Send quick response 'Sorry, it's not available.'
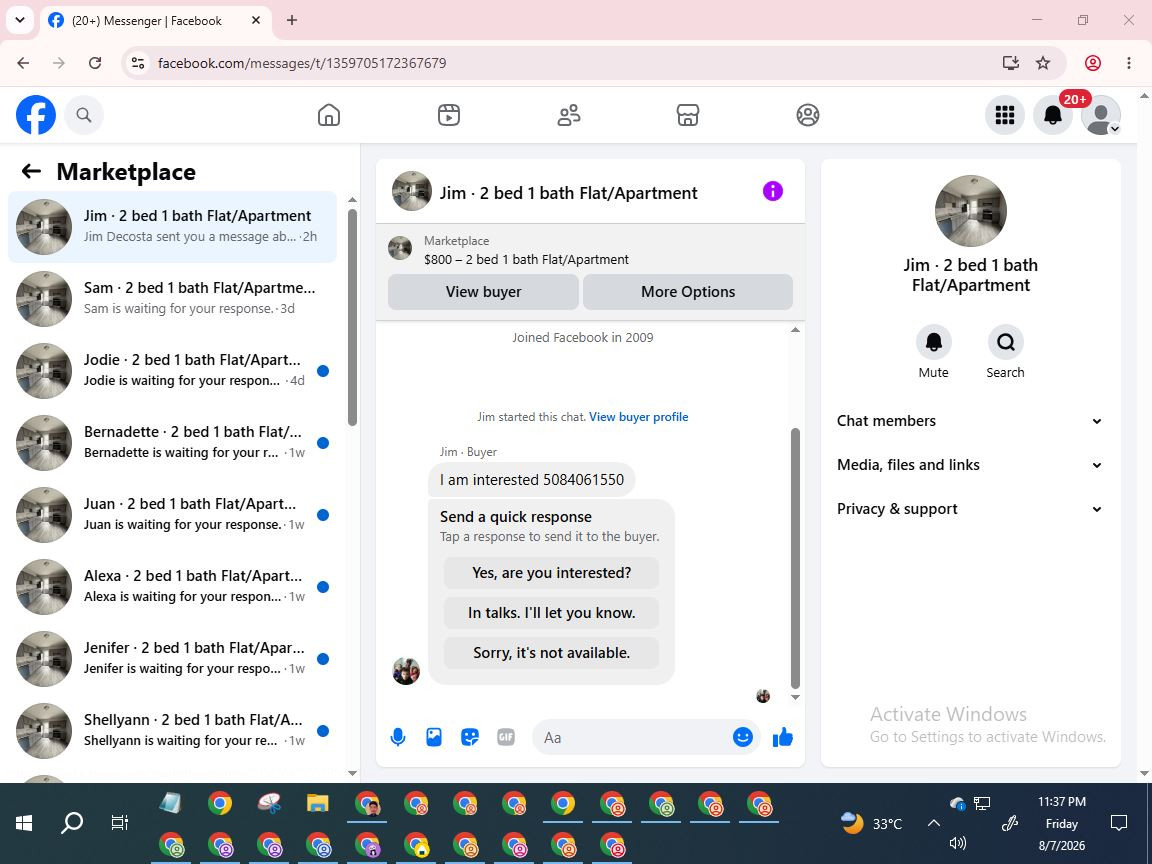The width and height of the screenshot is (1152, 864). point(552,652)
